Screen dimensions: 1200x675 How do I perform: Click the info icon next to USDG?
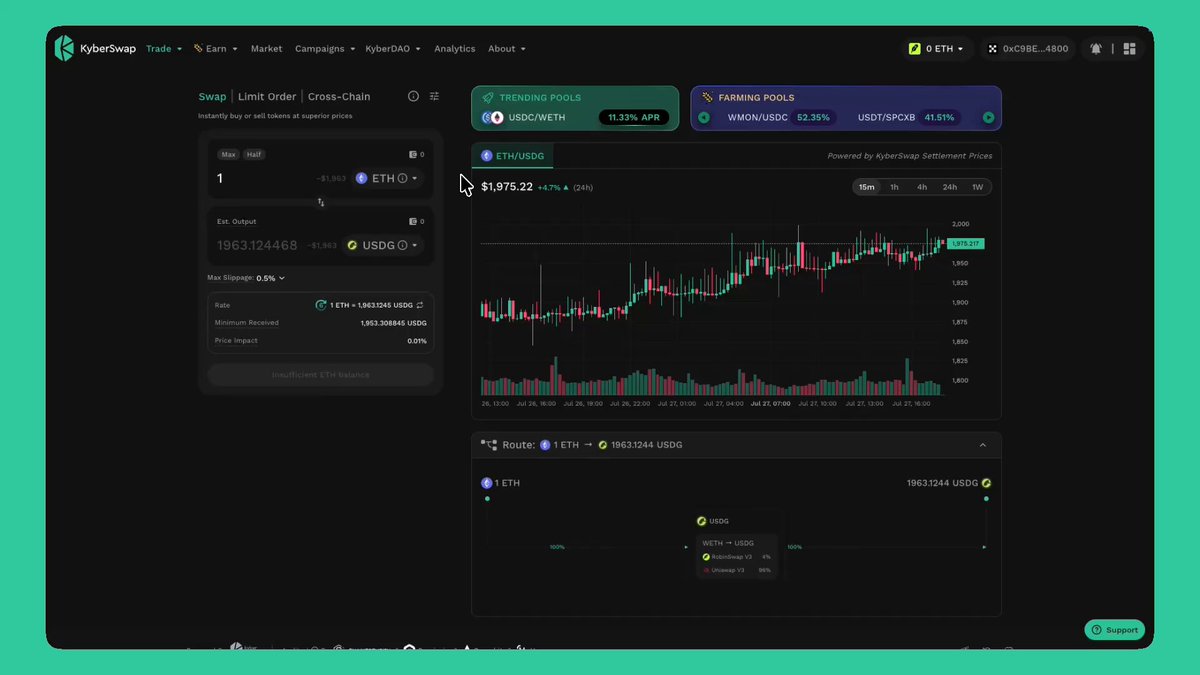(x=403, y=245)
